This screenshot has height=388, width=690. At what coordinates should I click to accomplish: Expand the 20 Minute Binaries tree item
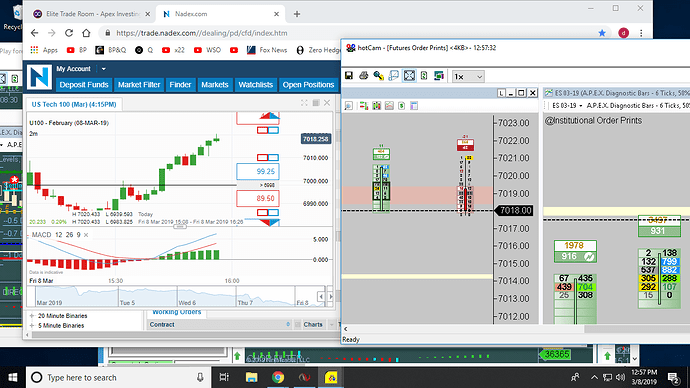32,316
